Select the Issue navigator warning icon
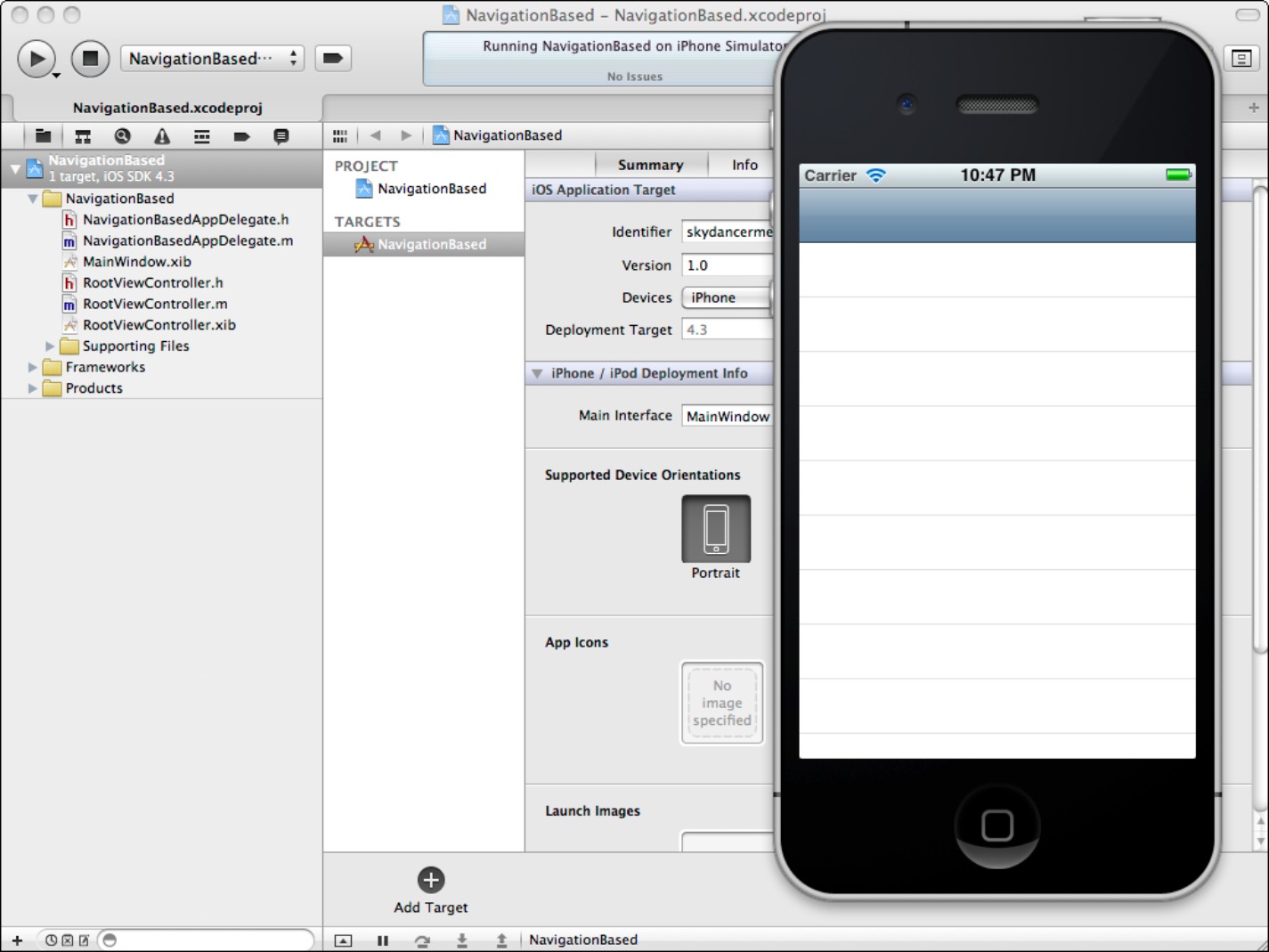Image resolution: width=1269 pixels, height=952 pixels. pos(162,136)
